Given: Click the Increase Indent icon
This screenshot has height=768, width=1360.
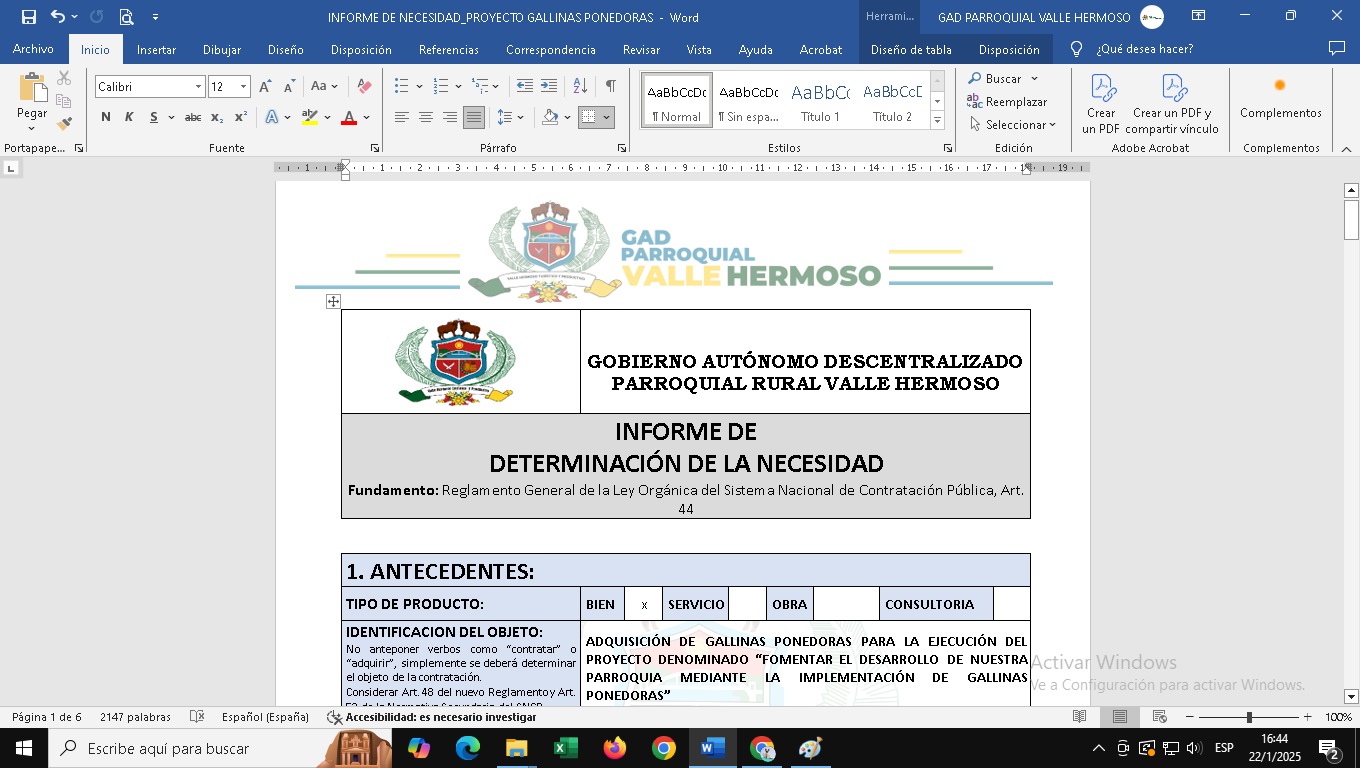Looking at the screenshot, I should [549, 86].
